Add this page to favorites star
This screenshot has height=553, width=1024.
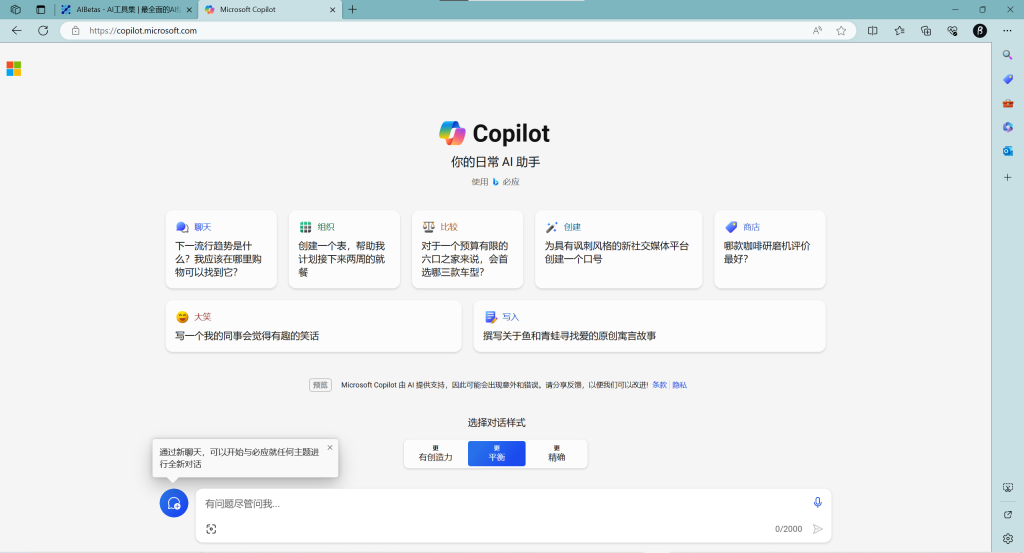tap(841, 31)
